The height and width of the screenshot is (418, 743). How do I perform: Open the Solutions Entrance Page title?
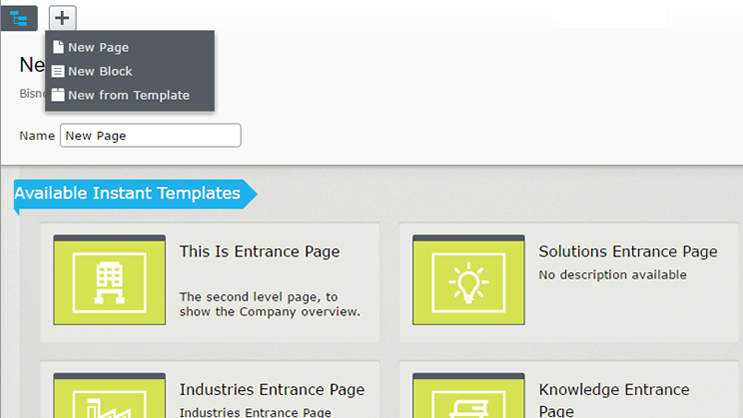pos(628,251)
